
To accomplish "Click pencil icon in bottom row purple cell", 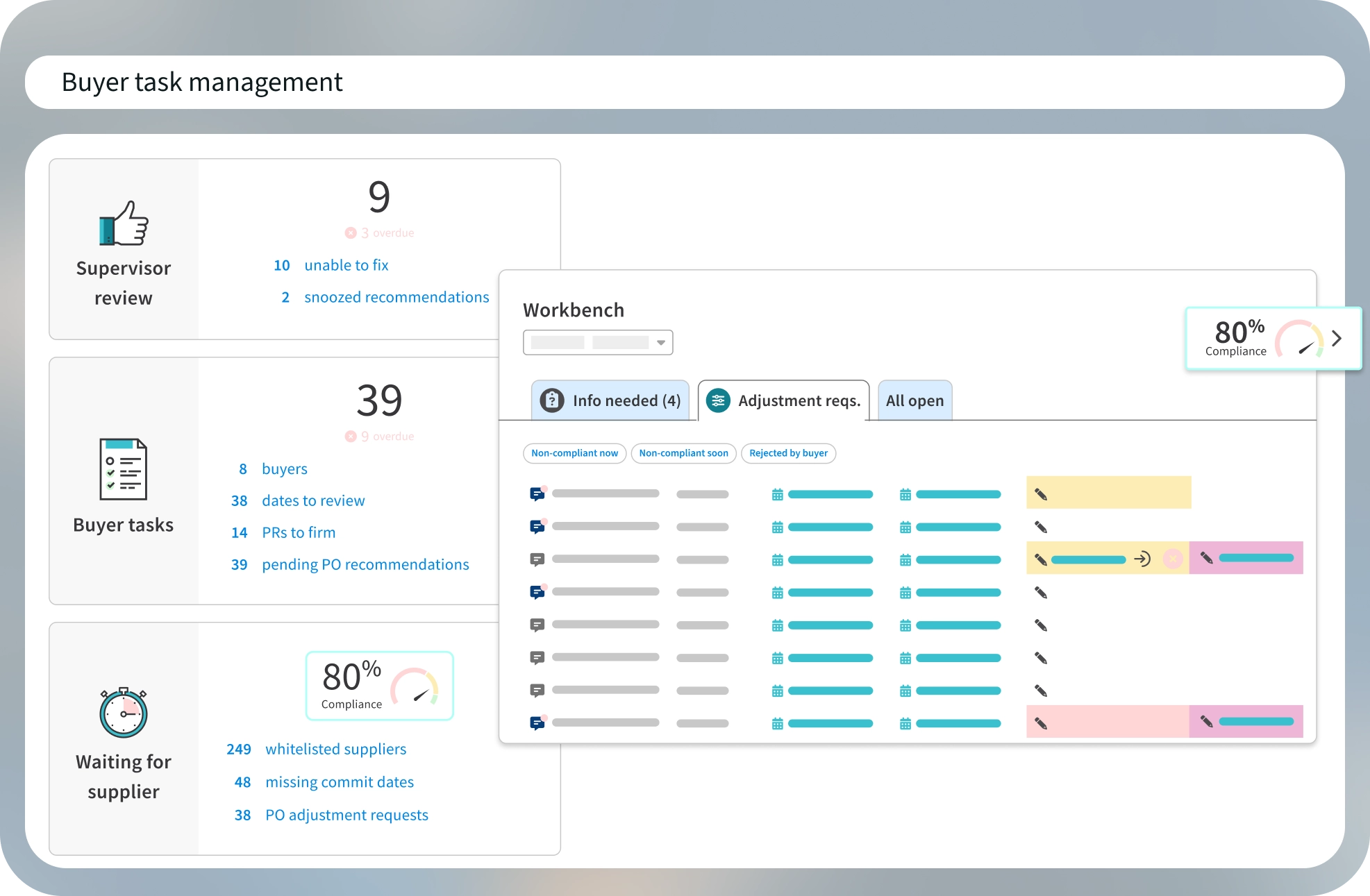I will point(1207,722).
